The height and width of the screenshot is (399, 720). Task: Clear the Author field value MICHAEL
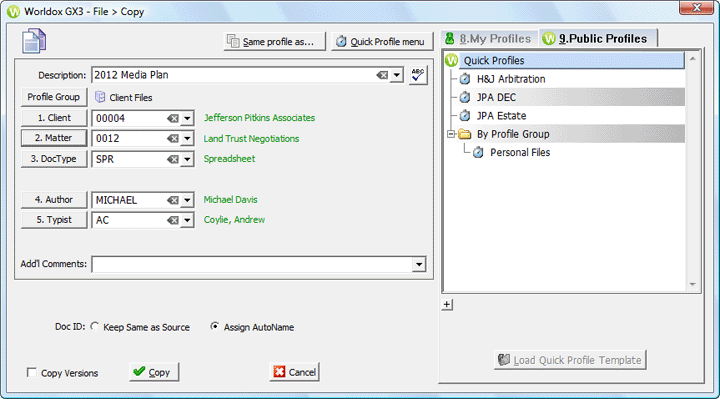point(173,200)
